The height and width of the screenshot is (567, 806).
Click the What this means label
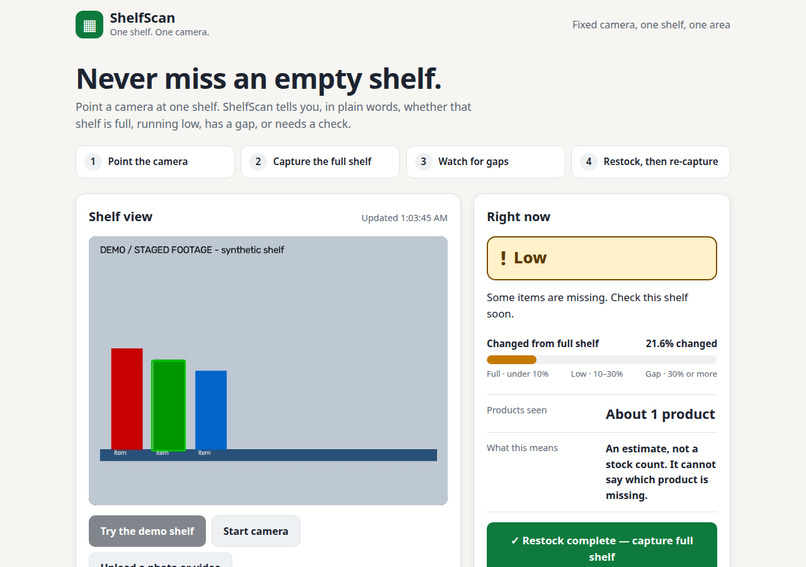[x=522, y=448]
